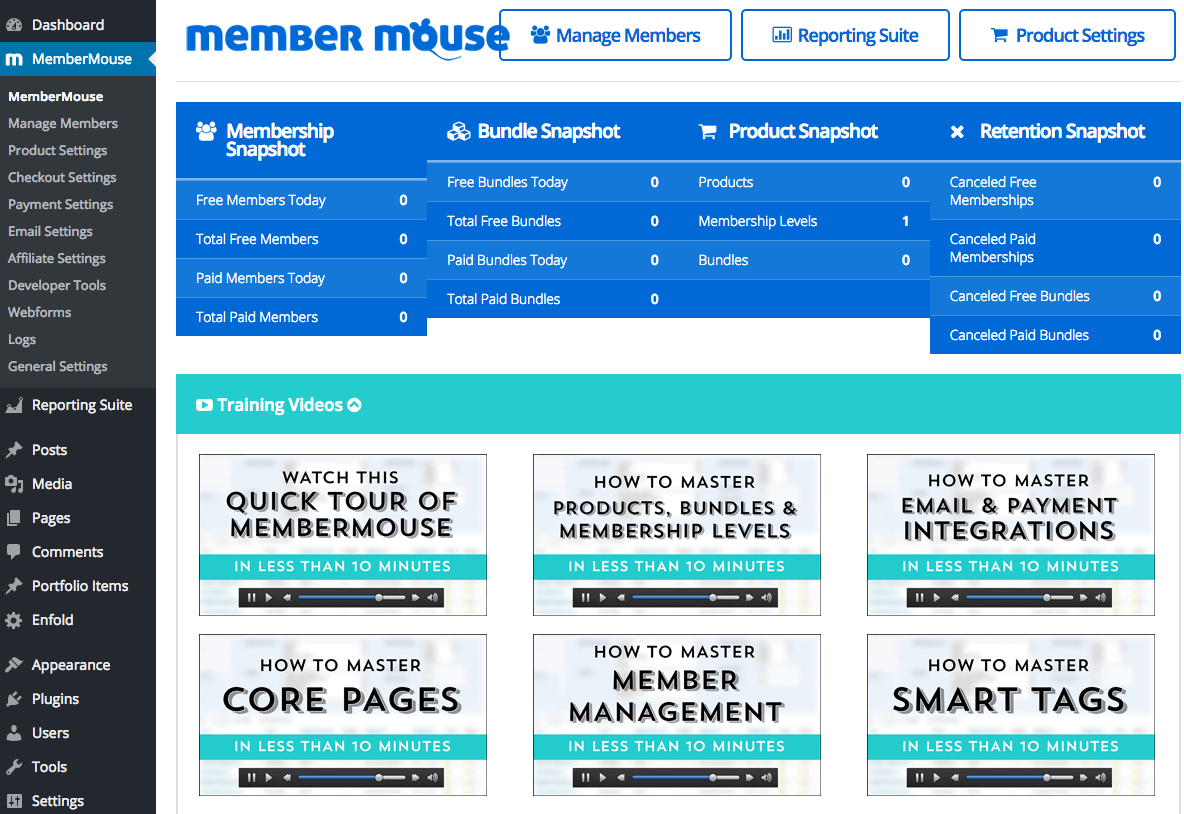
Task: Click the Retention Snapshot X icon
Action: (957, 131)
